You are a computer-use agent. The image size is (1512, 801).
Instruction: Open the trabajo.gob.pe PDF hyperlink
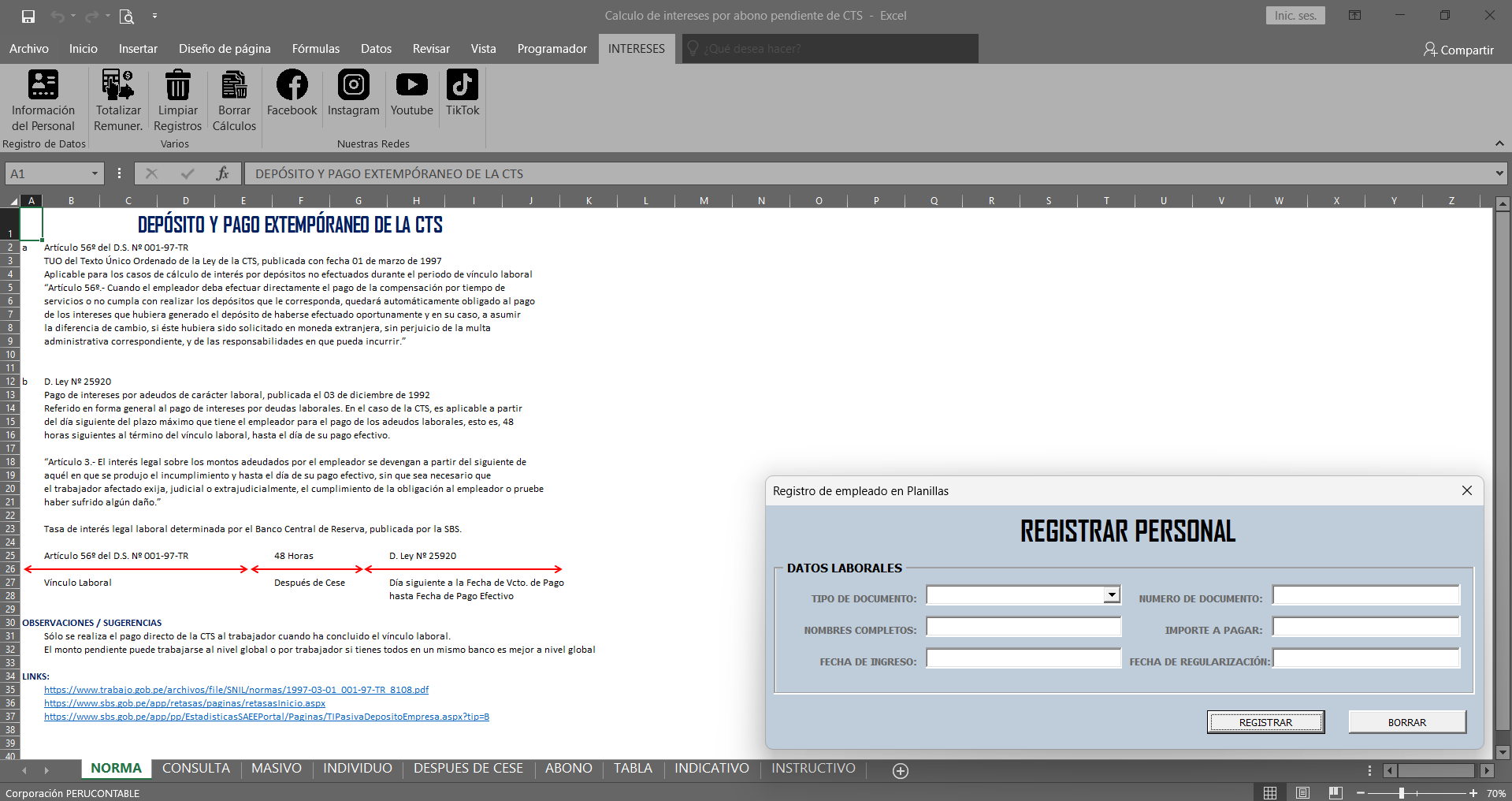(x=236, y=690)
